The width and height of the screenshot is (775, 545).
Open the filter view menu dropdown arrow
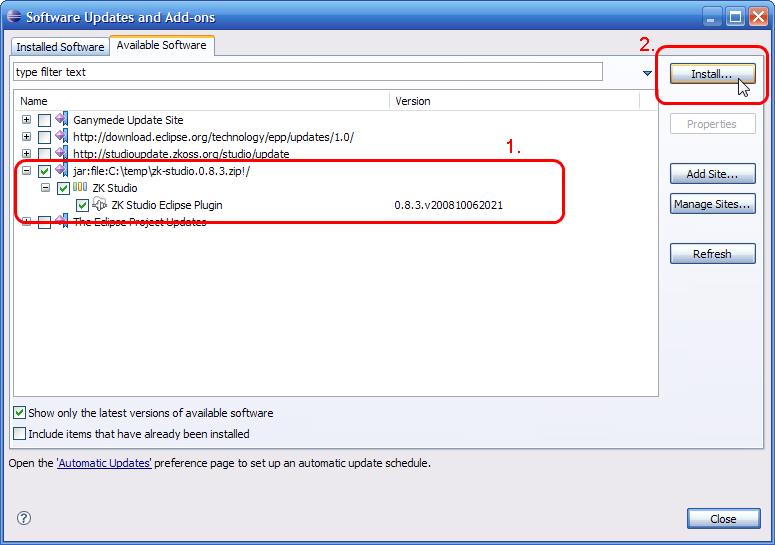tap(647, 73)
